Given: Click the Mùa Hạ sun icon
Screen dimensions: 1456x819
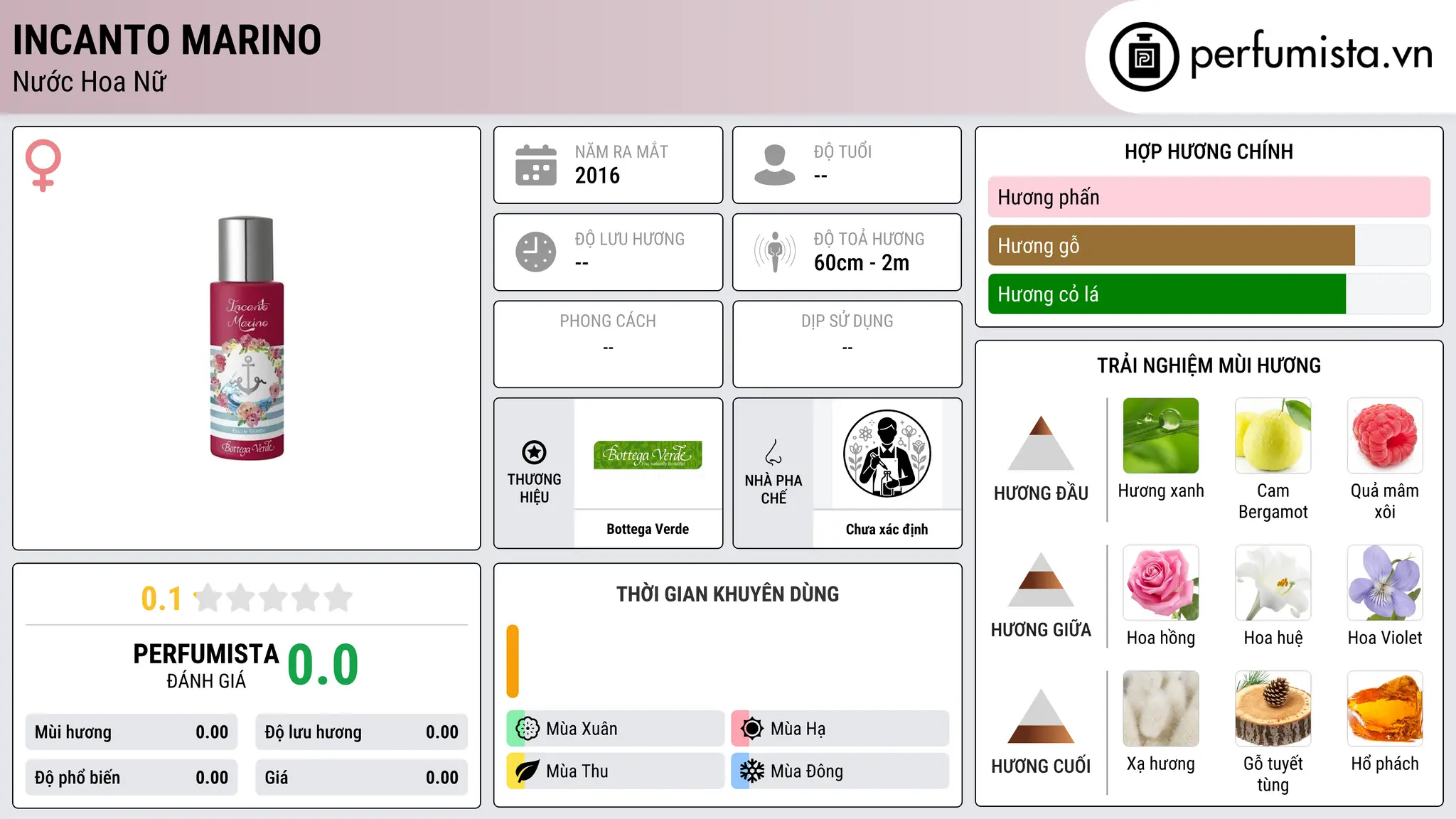Looking at the screenshot, I should pos(751,729).
